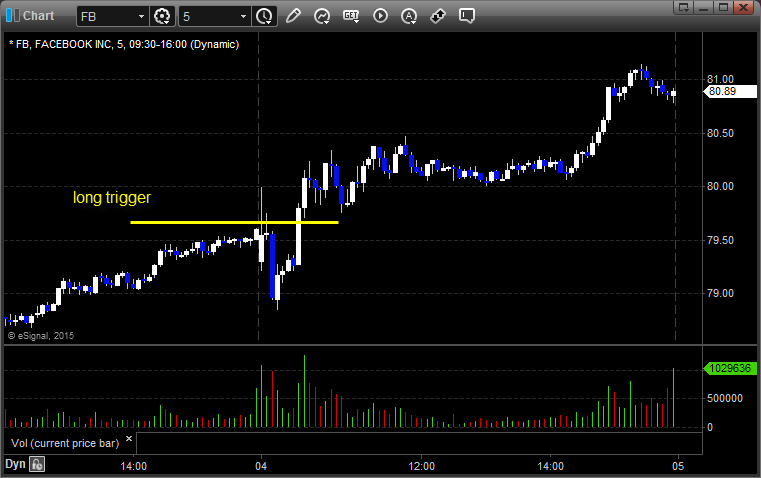Click the 'long trigger' text annotation
The width and height of the screenshot is (761, 478).
tap(112, 198)
